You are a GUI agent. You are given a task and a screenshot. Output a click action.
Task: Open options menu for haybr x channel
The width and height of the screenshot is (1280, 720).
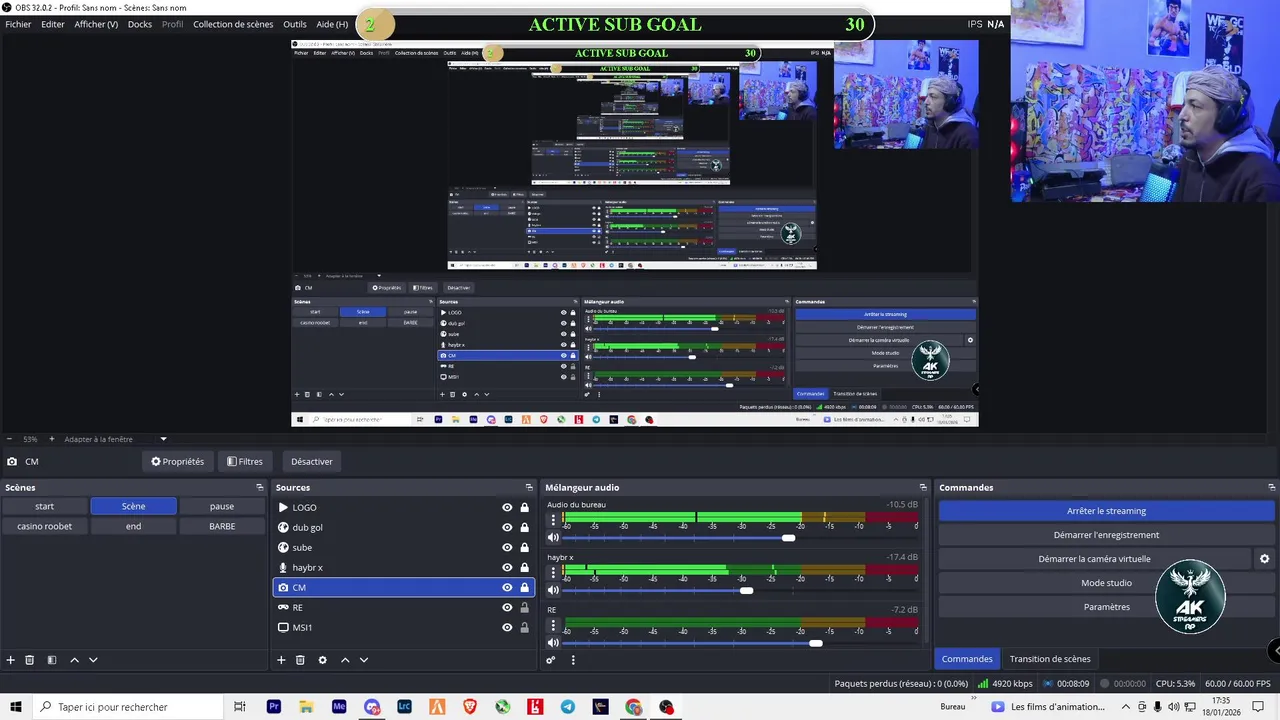tap(553, 572)
